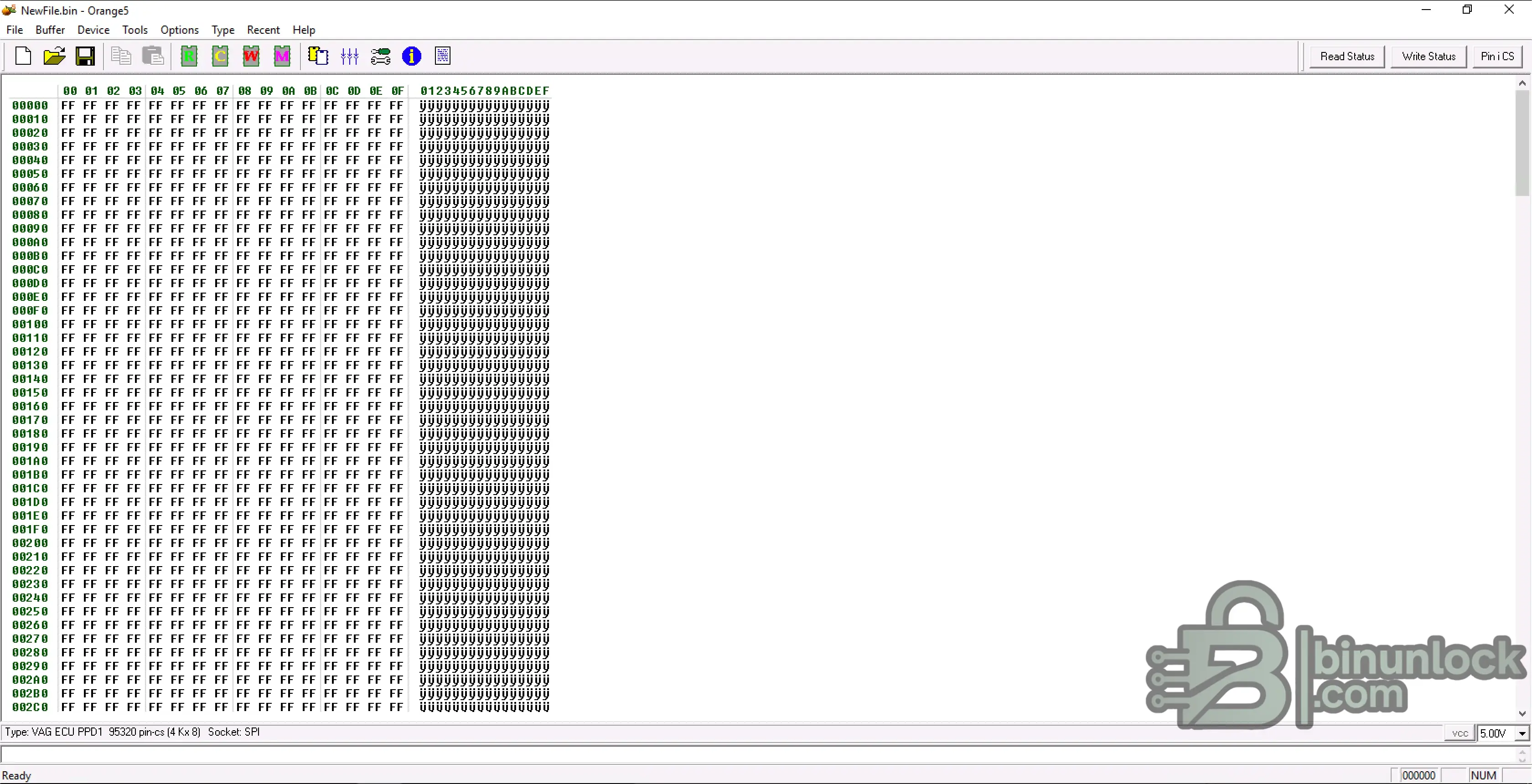This screenshot has height=784, width=1532.
Task: Click row address 00200
Action: pyautogui.click(x=30, y=543)
